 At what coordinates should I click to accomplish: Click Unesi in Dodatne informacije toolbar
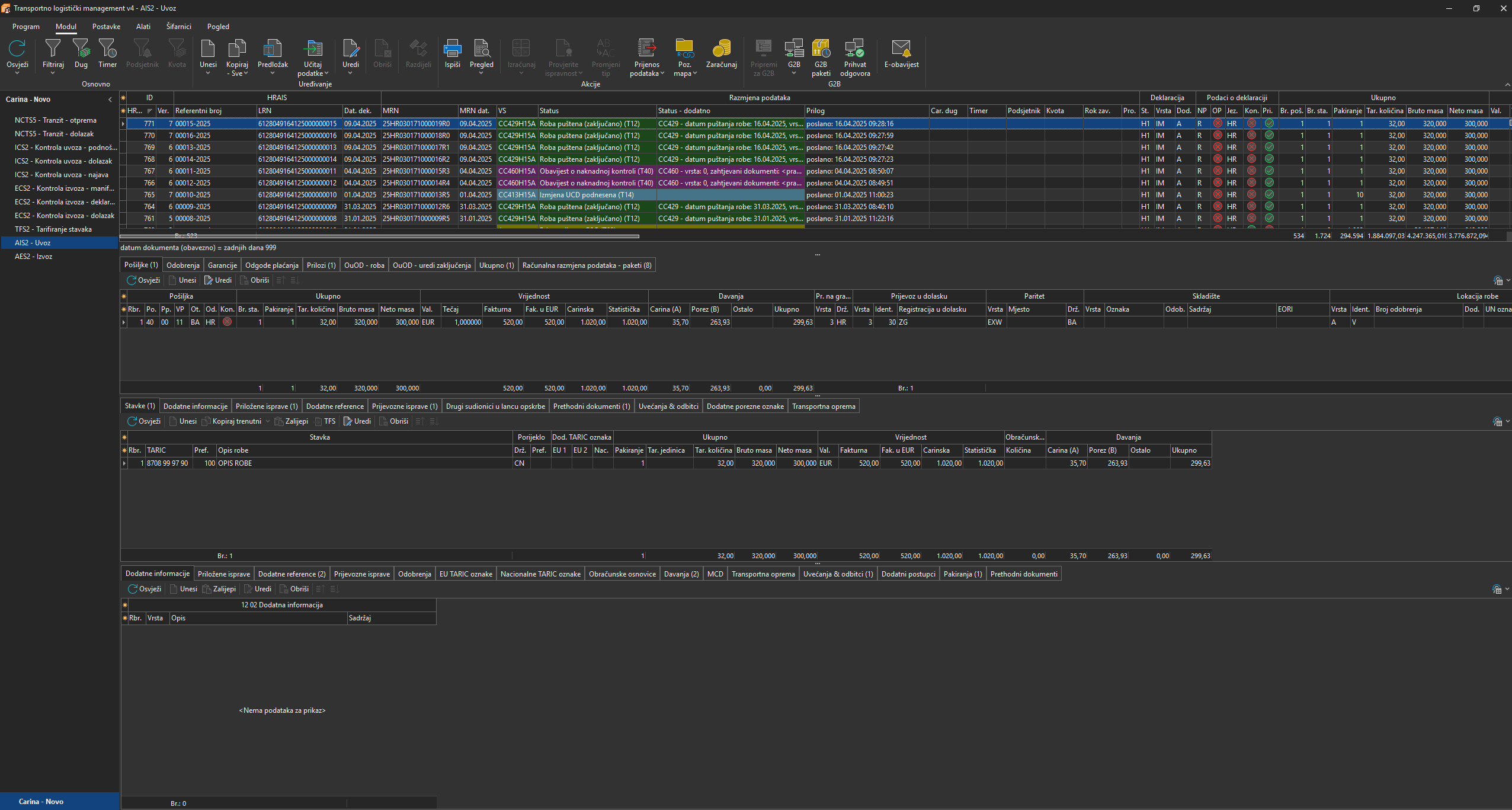(x=183, y=589)
